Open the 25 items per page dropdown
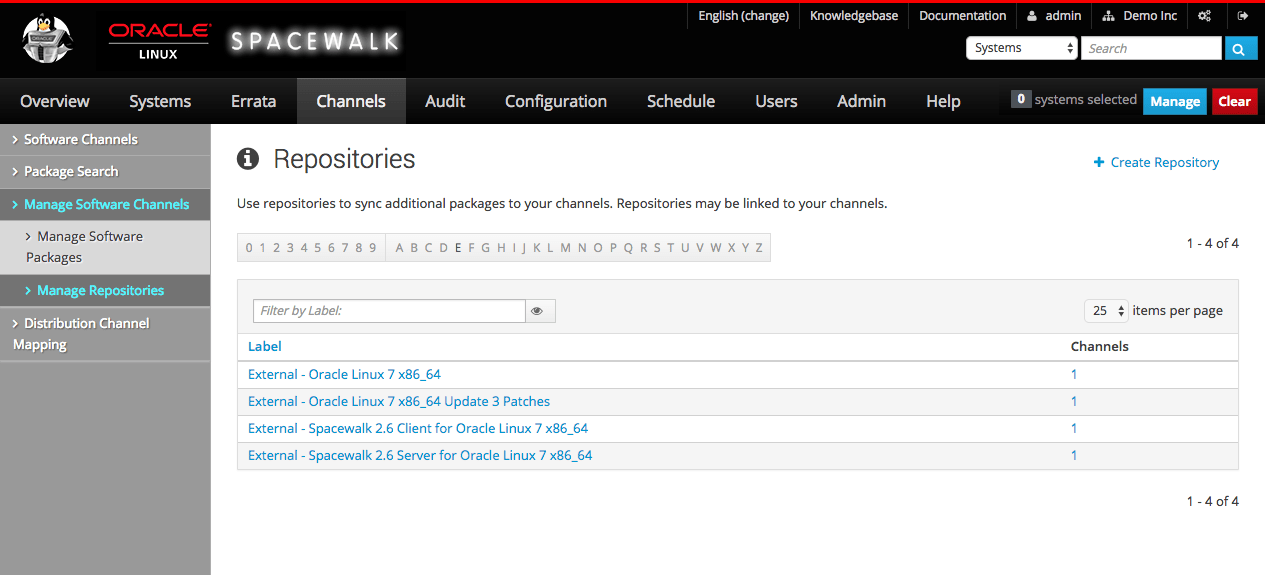The width and height of the screenshot is (1265, 575). pyautogui.click(x=1106, y=311)
